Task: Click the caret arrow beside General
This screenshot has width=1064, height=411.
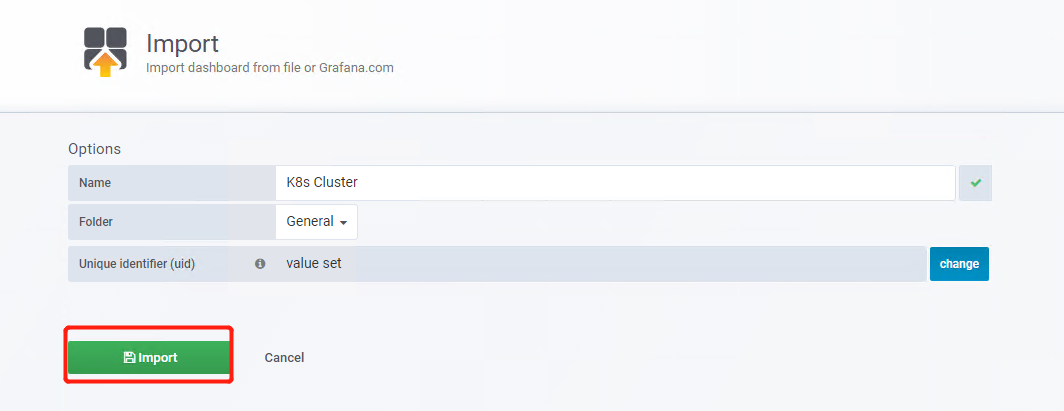Action: [343, 223]
